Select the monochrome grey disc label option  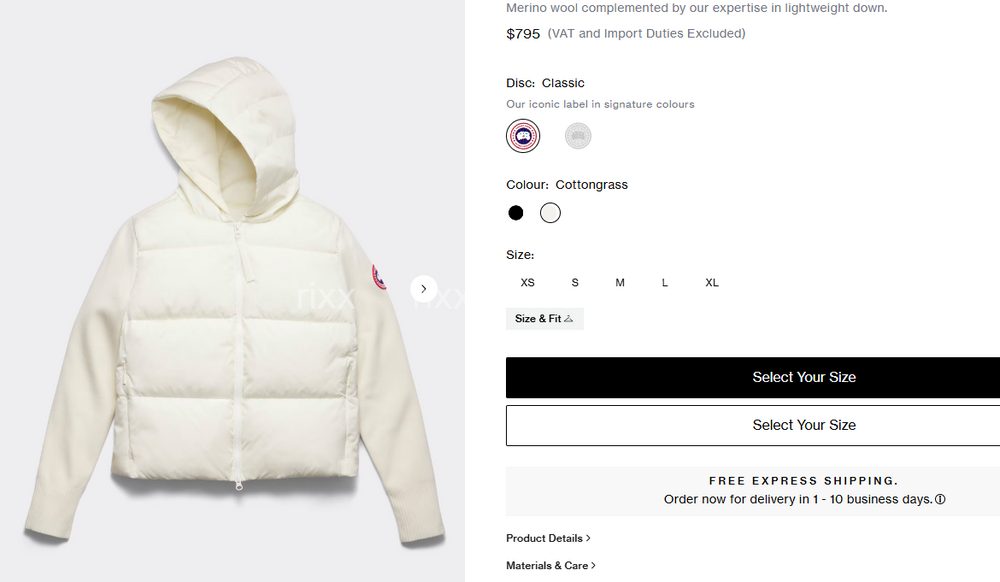(578, 136)
